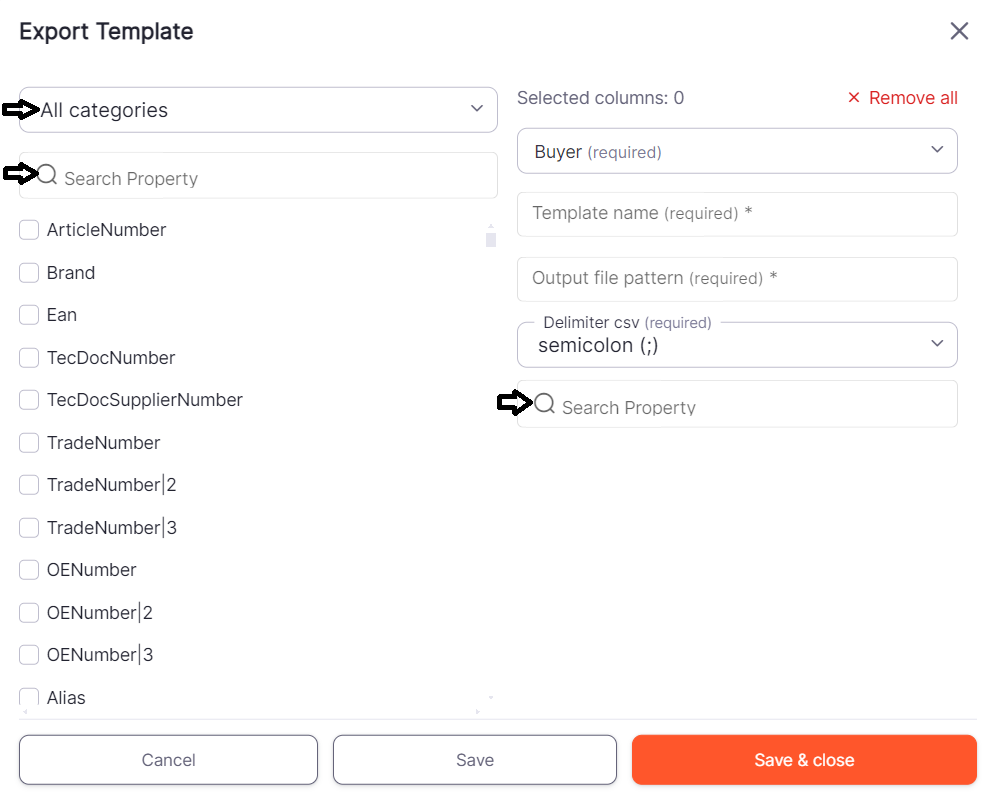Screen dimensions: 990x801
Task: Open the Delimiter csv semicolon dropdown
Action: tap(737, 346)
